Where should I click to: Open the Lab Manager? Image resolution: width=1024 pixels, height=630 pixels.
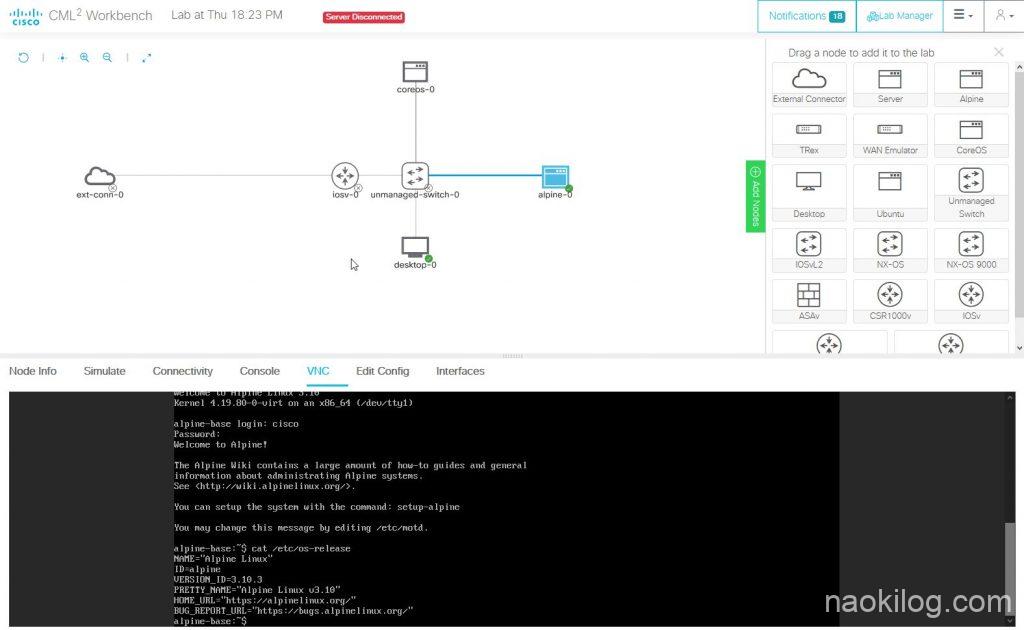[900, 16]
